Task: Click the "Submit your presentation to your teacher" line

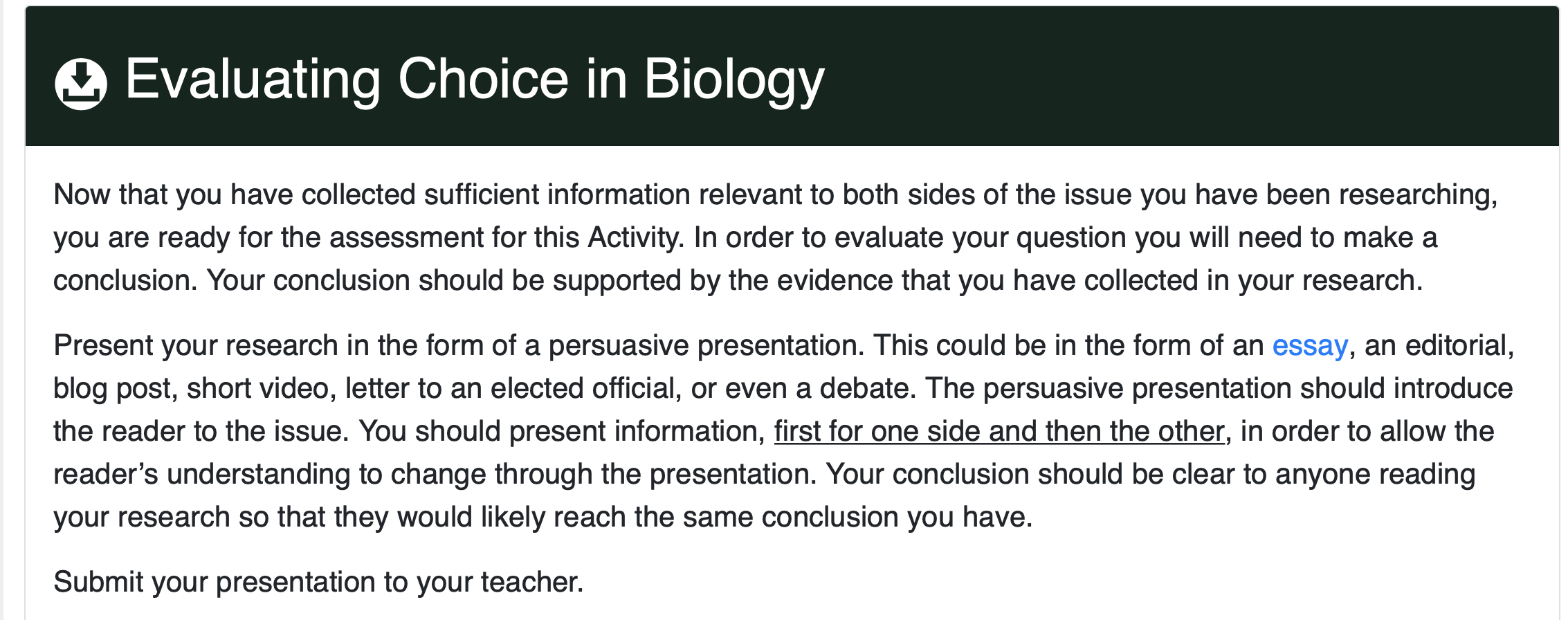Action: tap(319, 582)
